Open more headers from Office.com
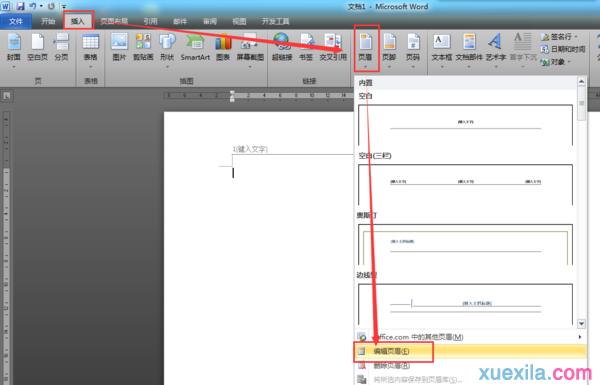Viewport: 600px width, 385px height. [470, 337]
